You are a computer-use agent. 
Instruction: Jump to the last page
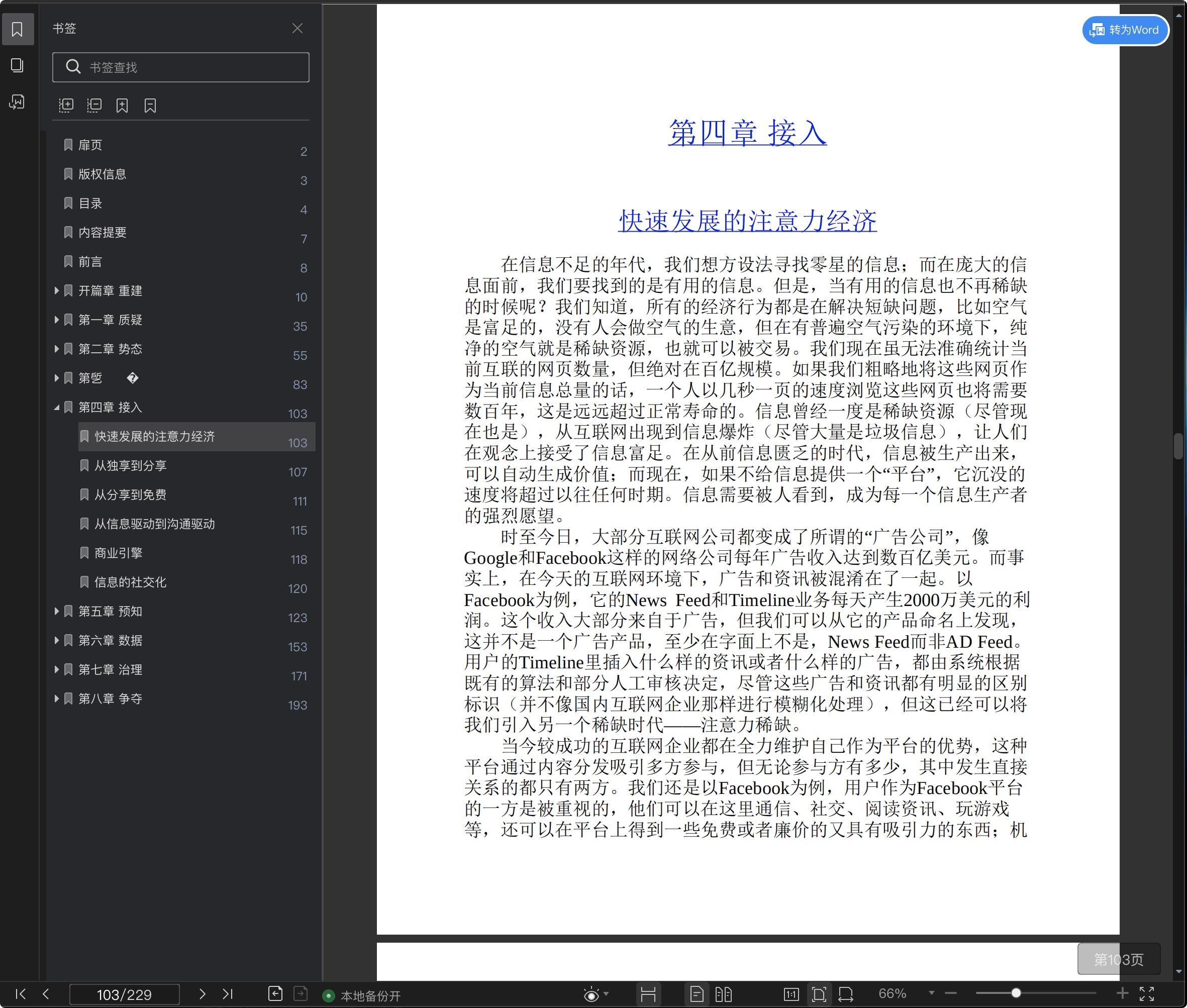coord(228,994)
